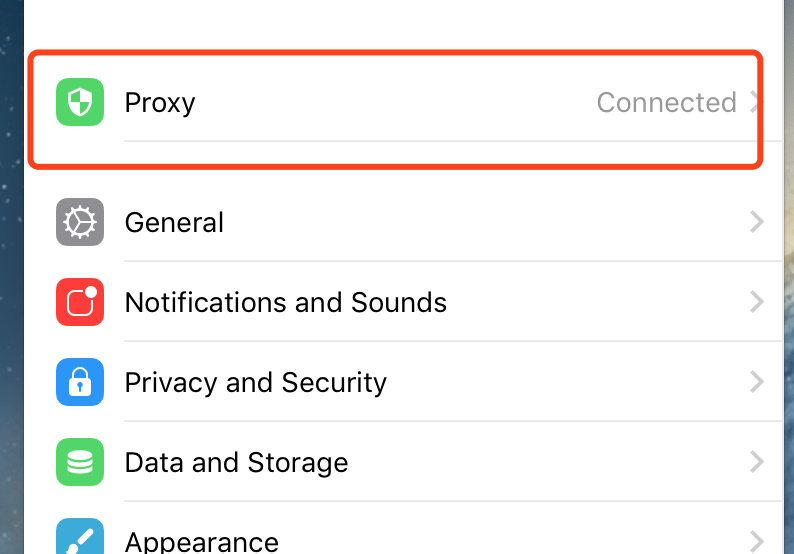Click the desktop wallpaper left of window
Image resolution: width=794 pixels, height=554 pixels.
coord(11,300)
